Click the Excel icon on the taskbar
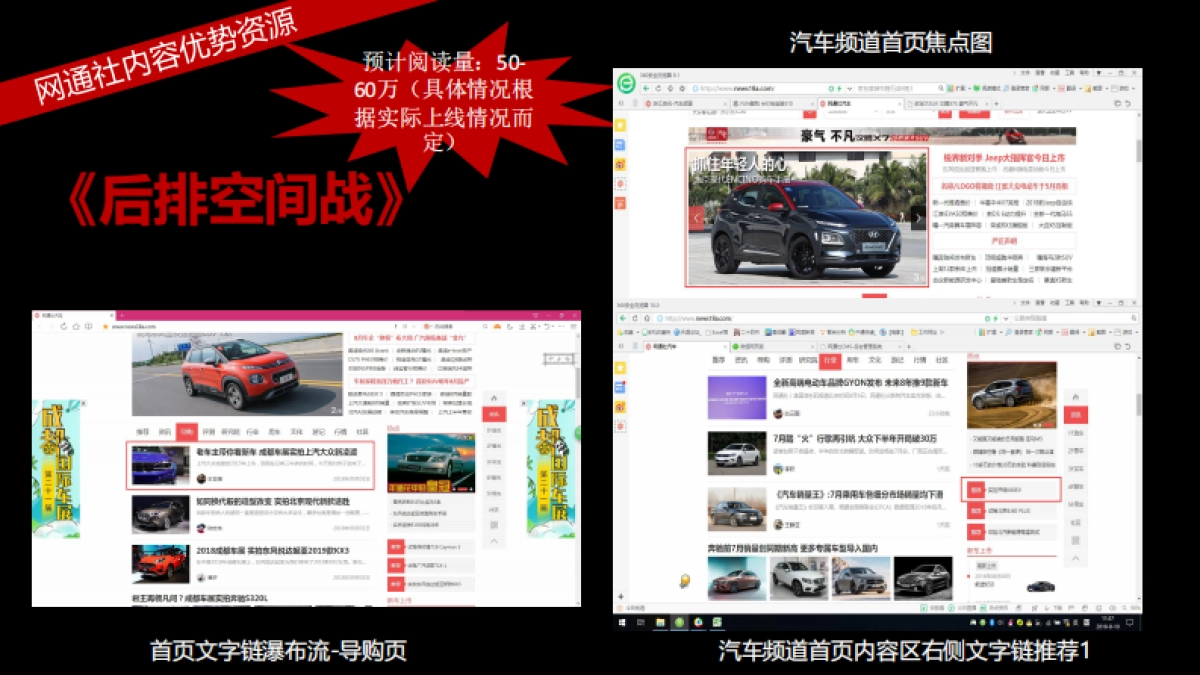The height and width of the screenshot is (675, 1200). coord(717,622)
